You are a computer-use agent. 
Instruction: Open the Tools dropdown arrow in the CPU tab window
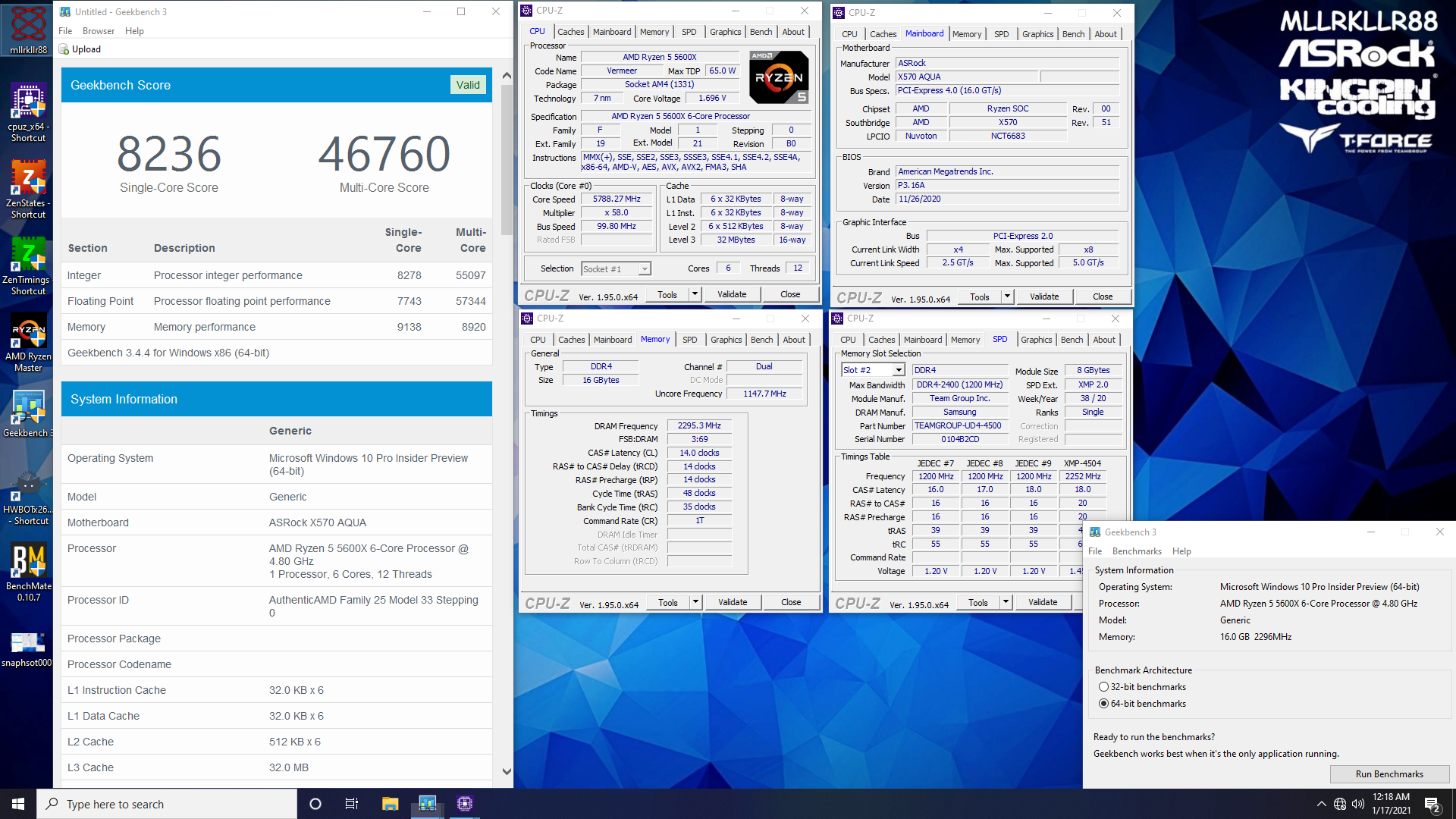pos(695,294)
